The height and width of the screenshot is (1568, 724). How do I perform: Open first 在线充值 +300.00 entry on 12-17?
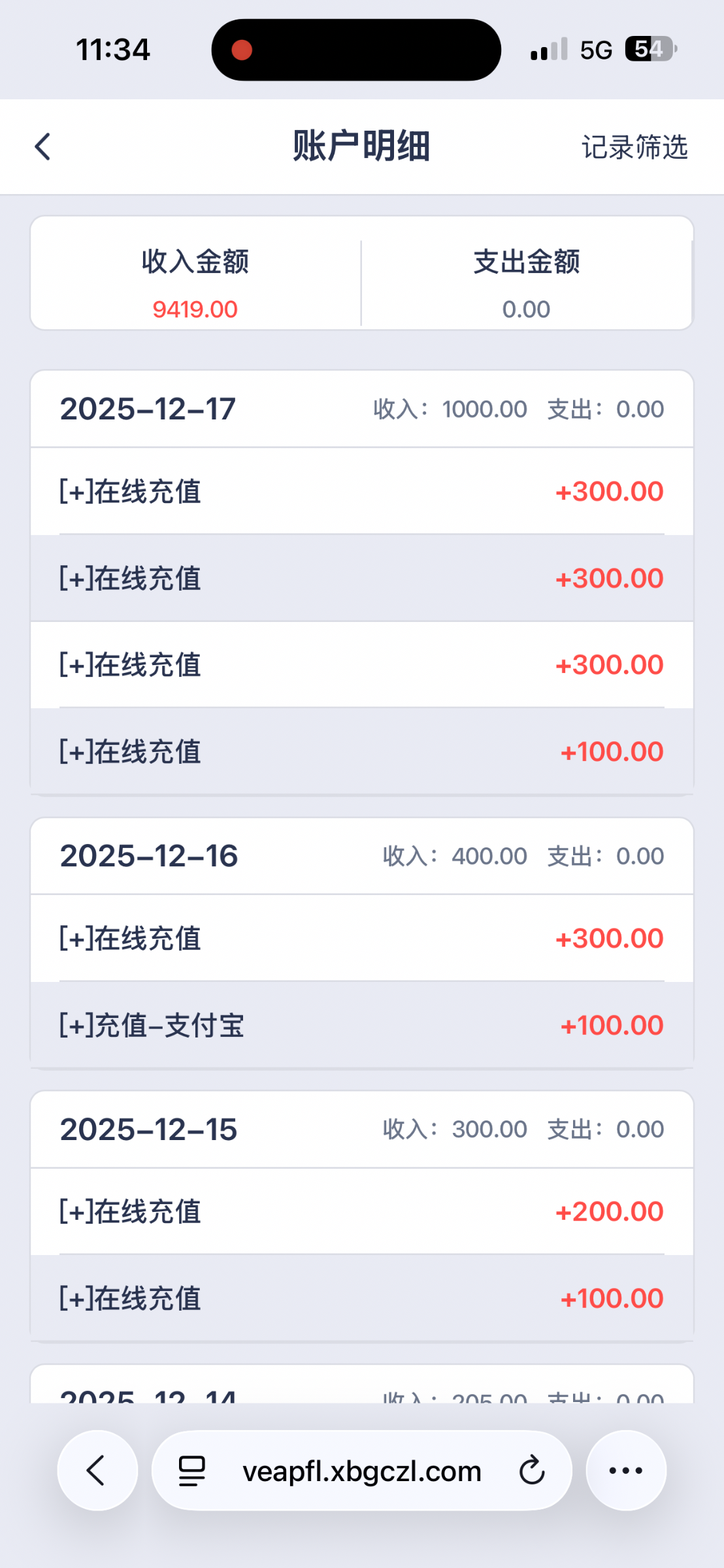tap(362, 491)
